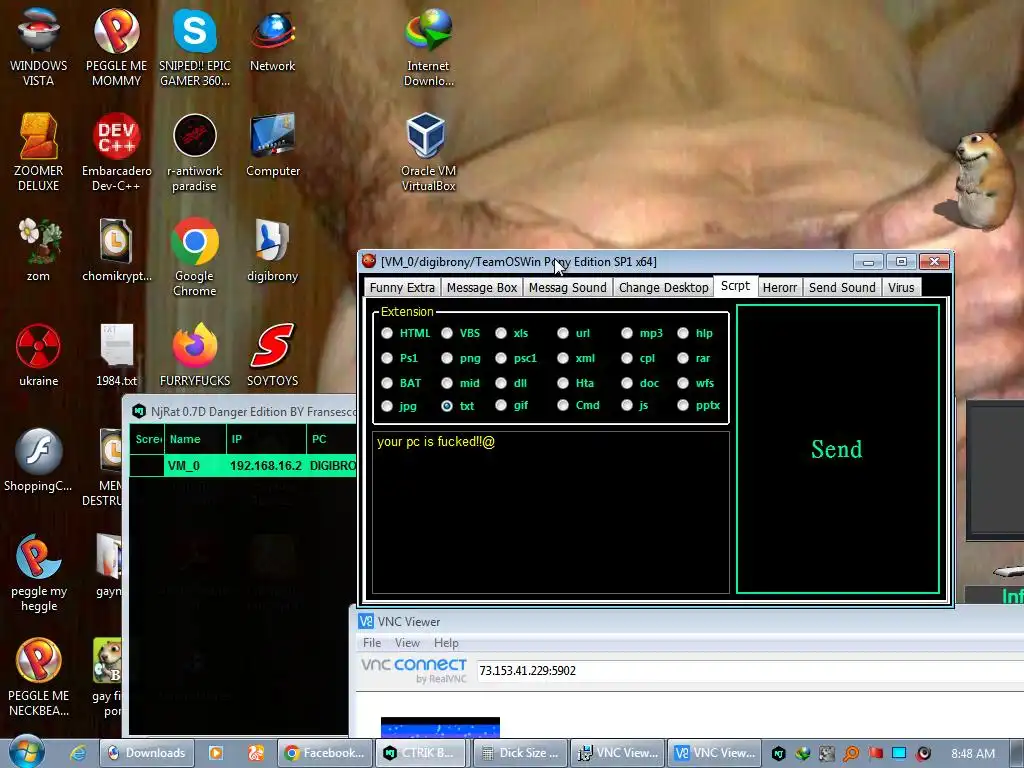Open the VNC Viewer View menu
This screenshot has height=768, width=1024.
407,643
